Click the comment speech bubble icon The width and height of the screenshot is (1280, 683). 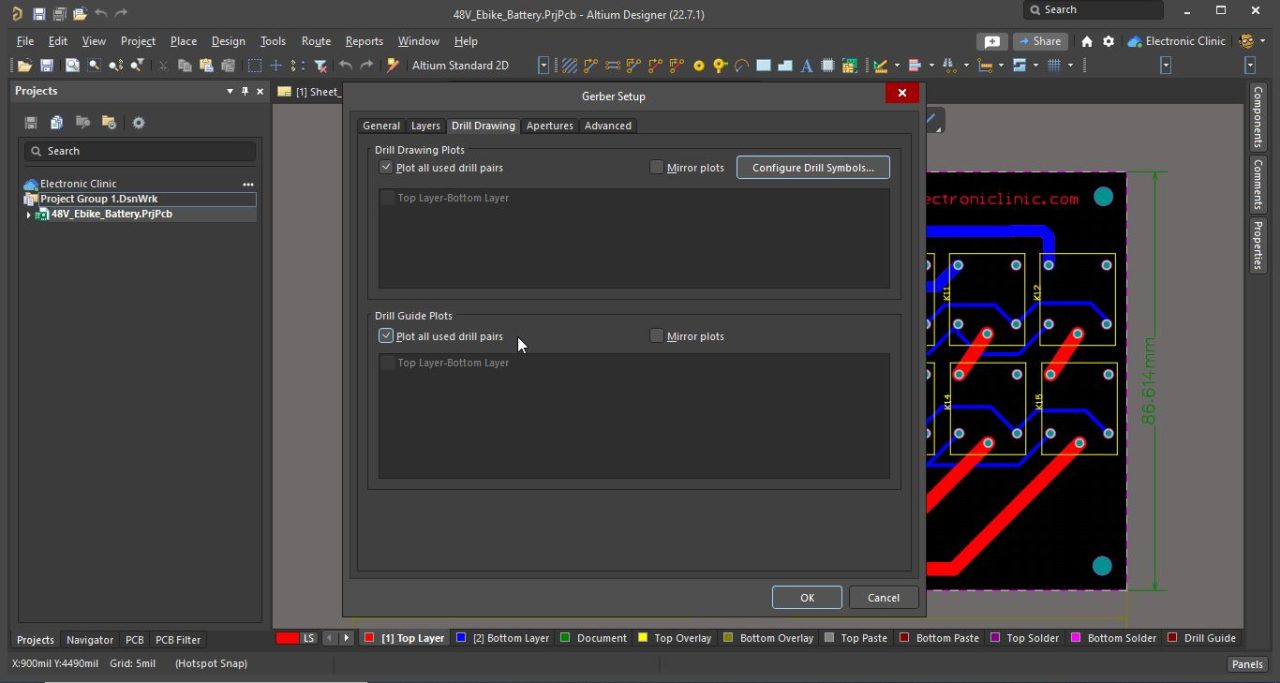991,41
